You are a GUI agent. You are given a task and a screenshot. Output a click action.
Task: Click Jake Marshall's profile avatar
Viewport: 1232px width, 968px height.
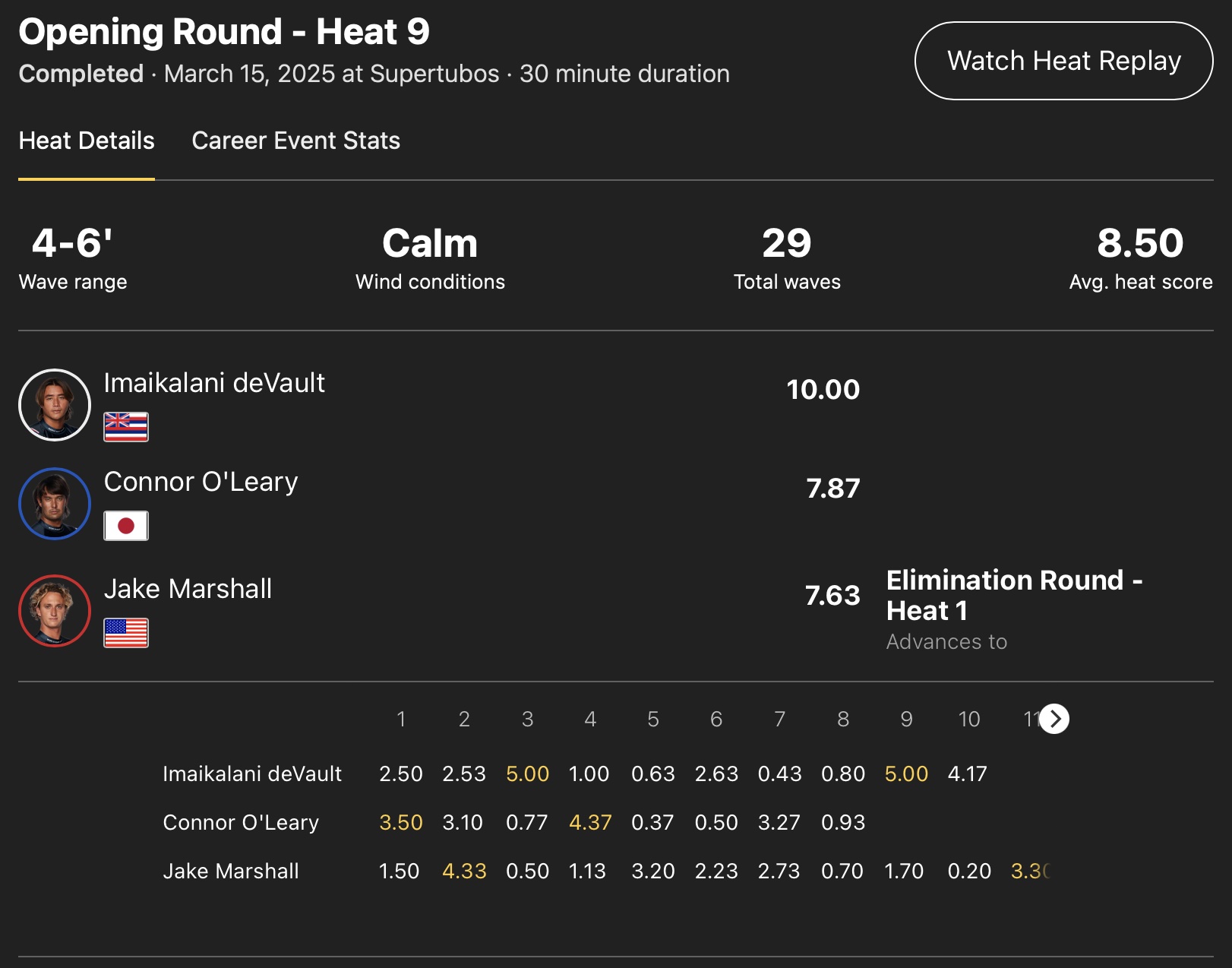point(55,611)
